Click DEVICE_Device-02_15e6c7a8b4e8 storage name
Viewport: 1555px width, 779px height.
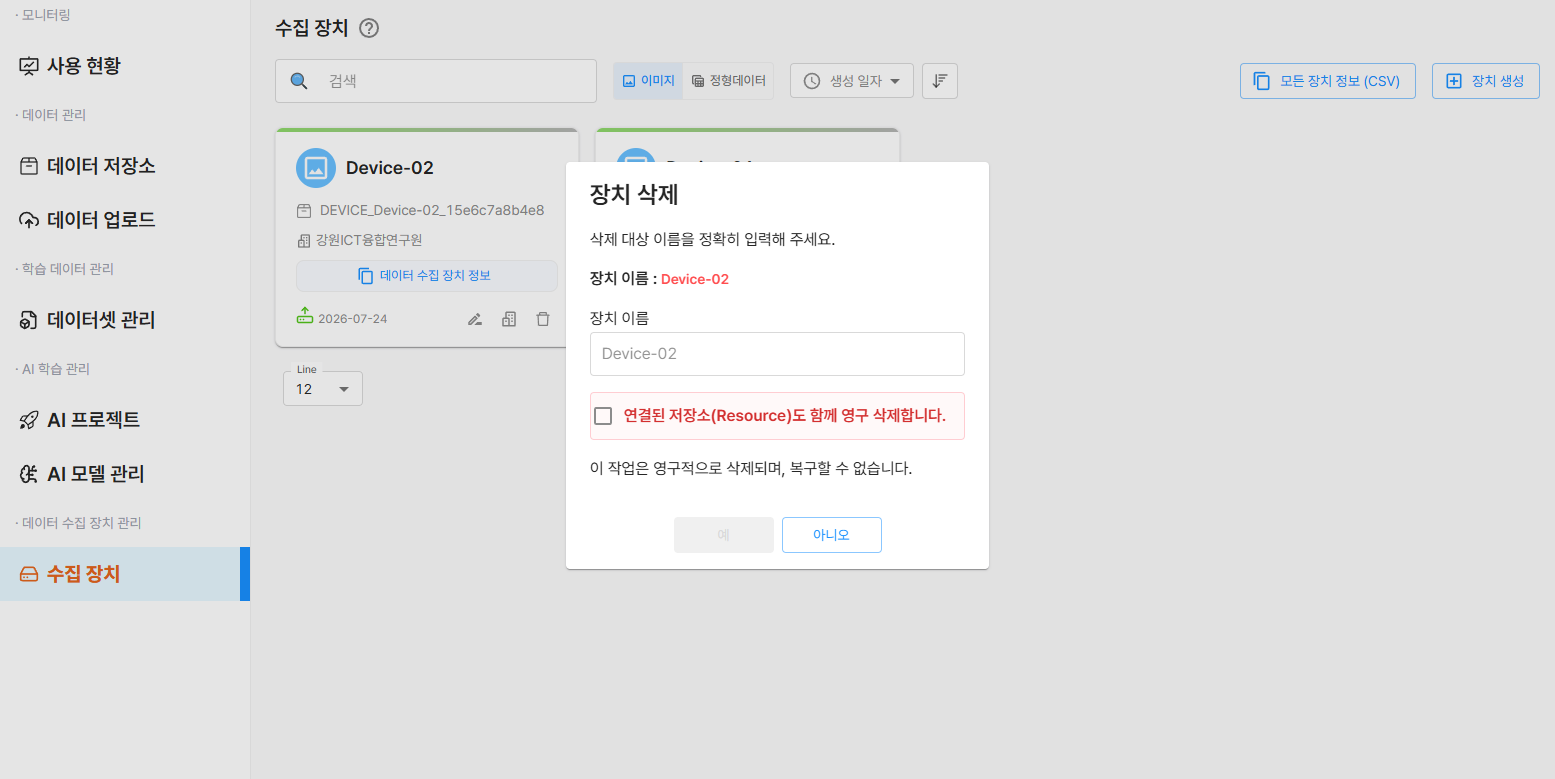pos(432,210)
